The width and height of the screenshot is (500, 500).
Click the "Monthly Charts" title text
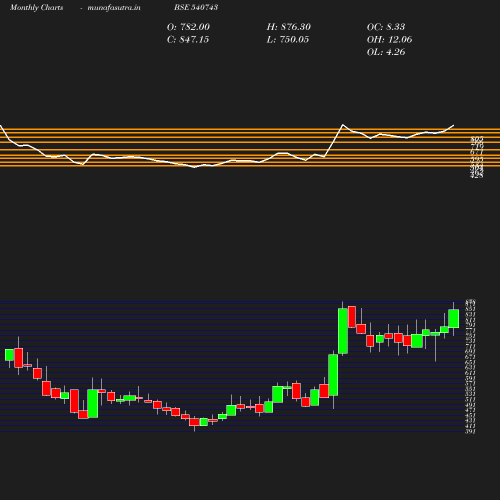(x=36, y=8)
